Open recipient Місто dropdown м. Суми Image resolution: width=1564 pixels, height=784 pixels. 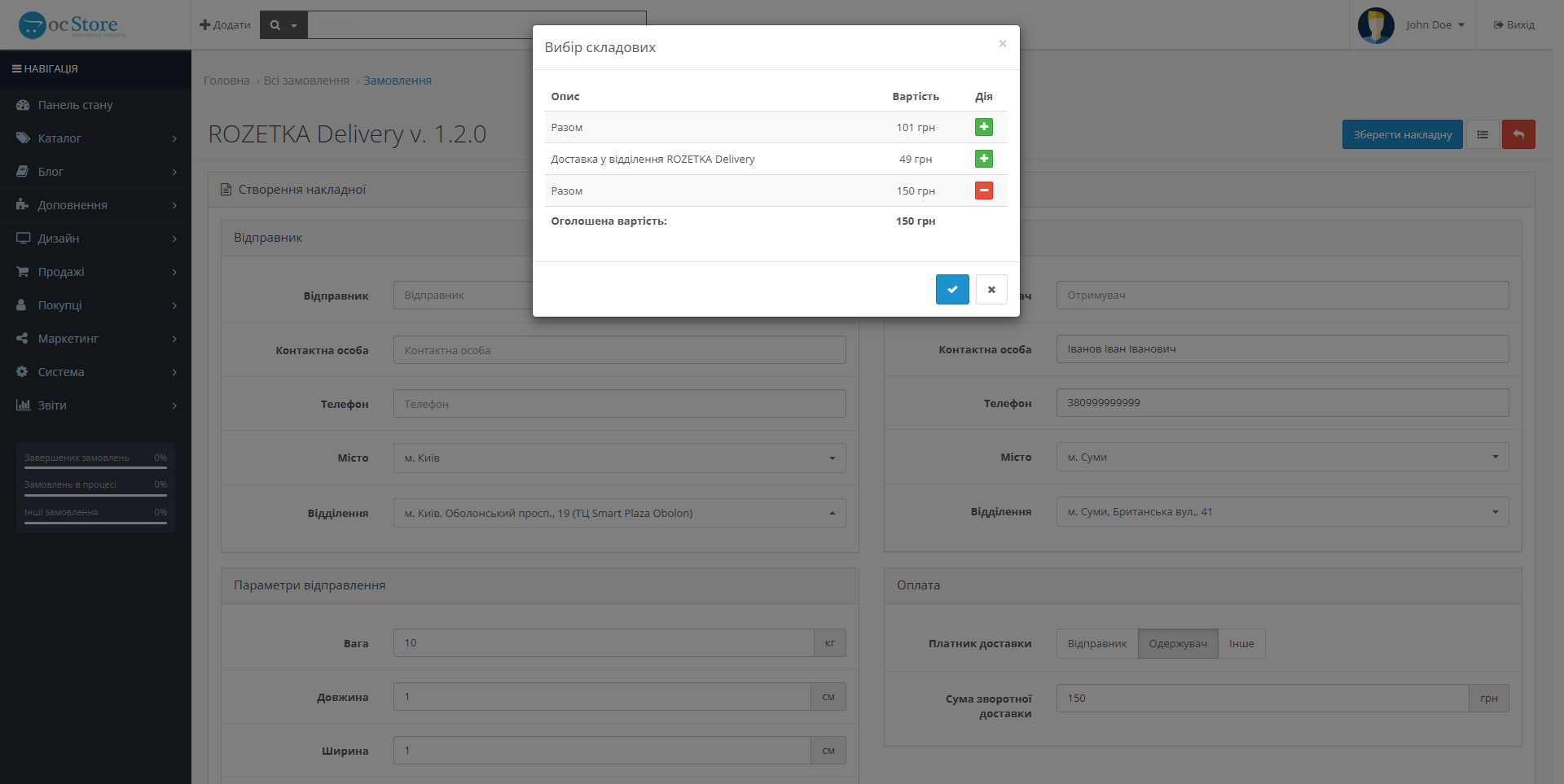(x=1282, y=457)
